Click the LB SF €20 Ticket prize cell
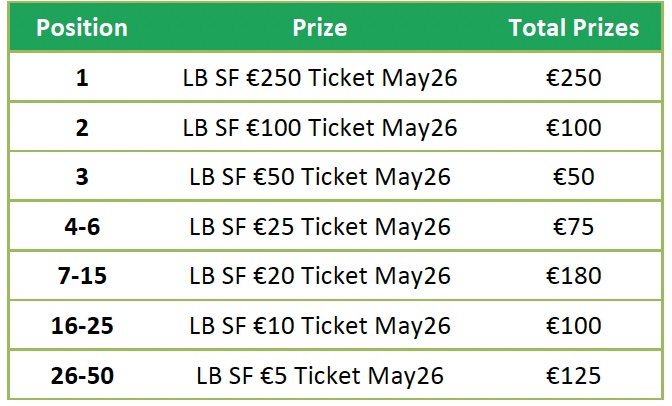Screen dimensions: 672x406 (x=320, y=276)
